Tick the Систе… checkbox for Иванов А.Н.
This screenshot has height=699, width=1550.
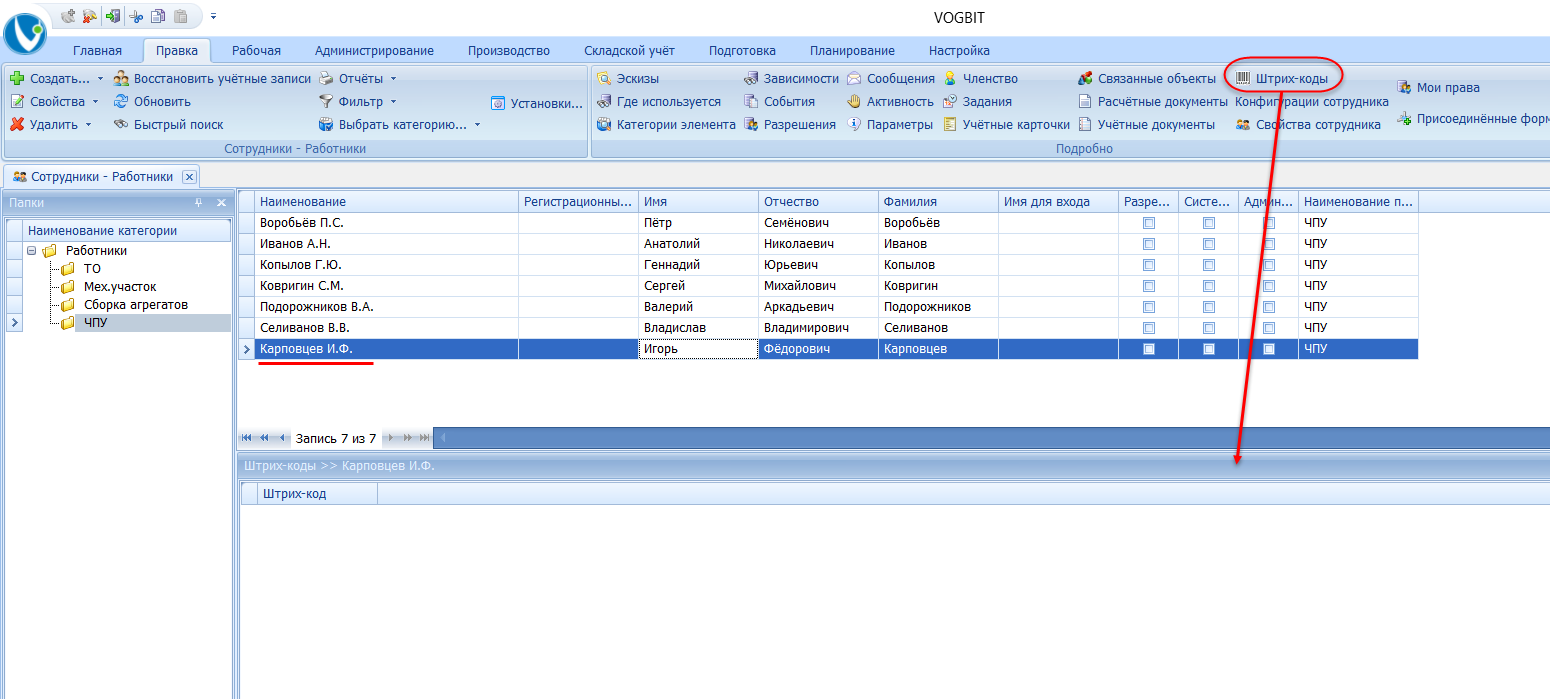(x=1209, y=244)
